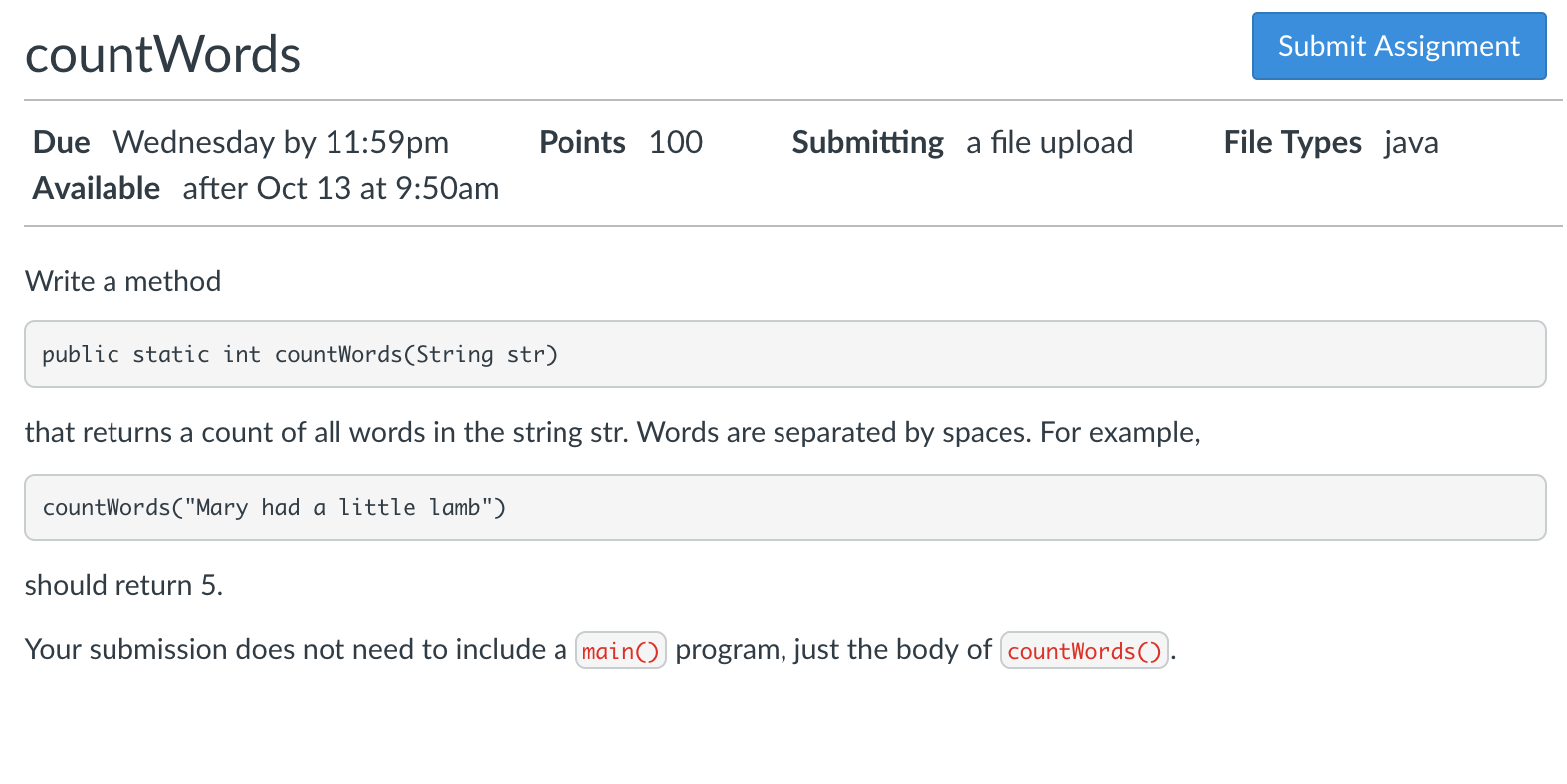Screen dimensions: 1567x784
Task: Select the File Types bold label
Action: [x=1291, y=142]
